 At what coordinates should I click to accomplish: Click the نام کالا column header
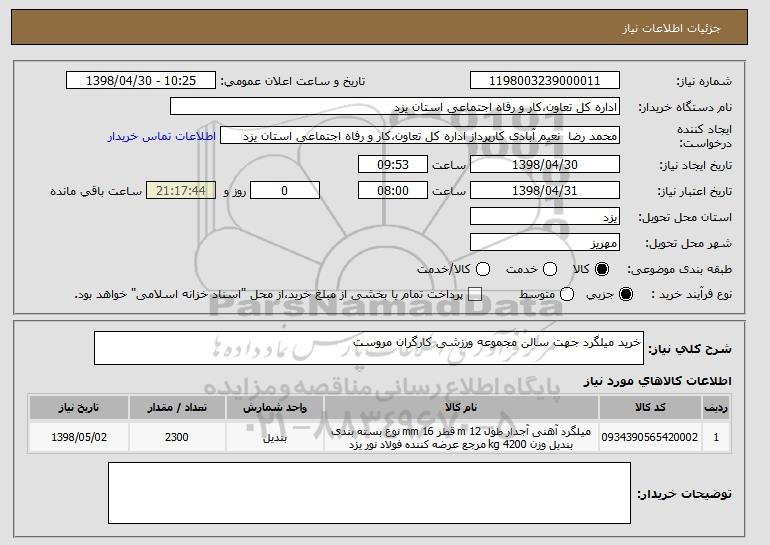pyautogui.click(x=461, y=408)
